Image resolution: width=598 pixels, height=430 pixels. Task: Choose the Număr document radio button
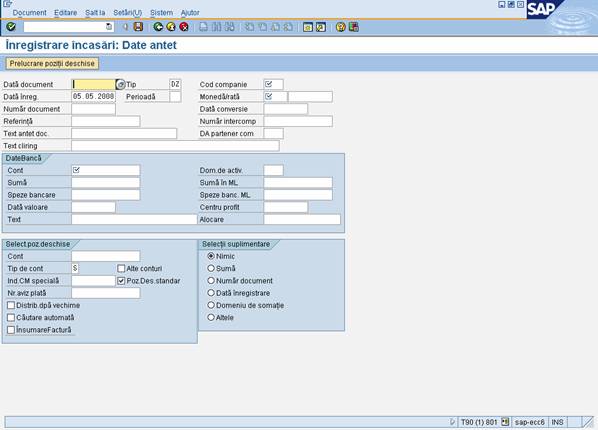(x=211, y=280)
